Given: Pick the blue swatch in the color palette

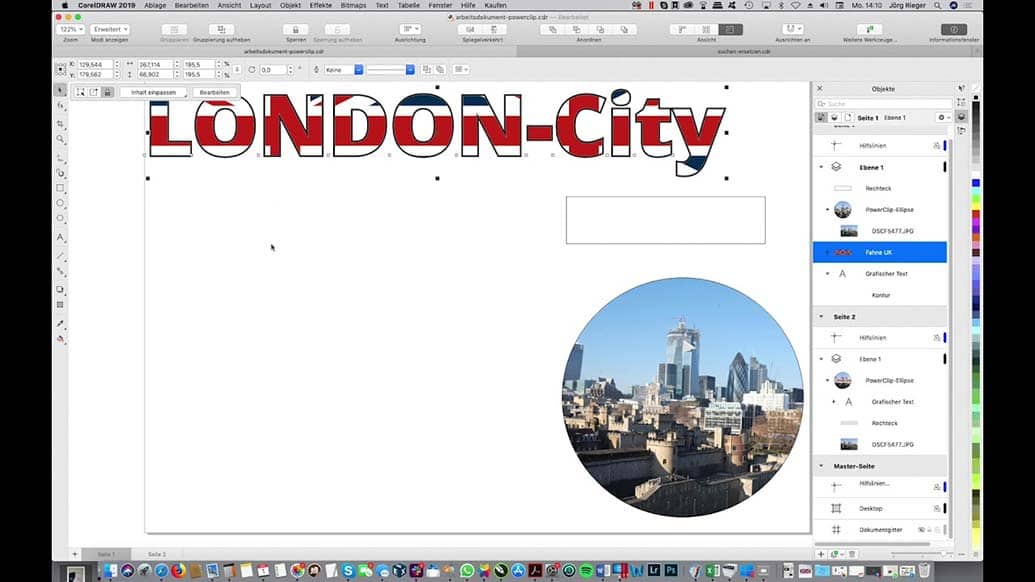Looking at the screenshot, I should pos(976,183).
